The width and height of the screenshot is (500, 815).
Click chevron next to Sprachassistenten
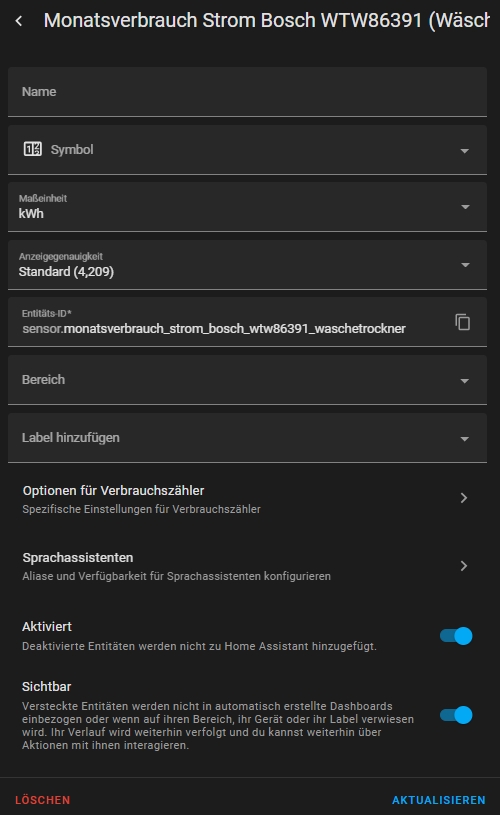[464, 566]
